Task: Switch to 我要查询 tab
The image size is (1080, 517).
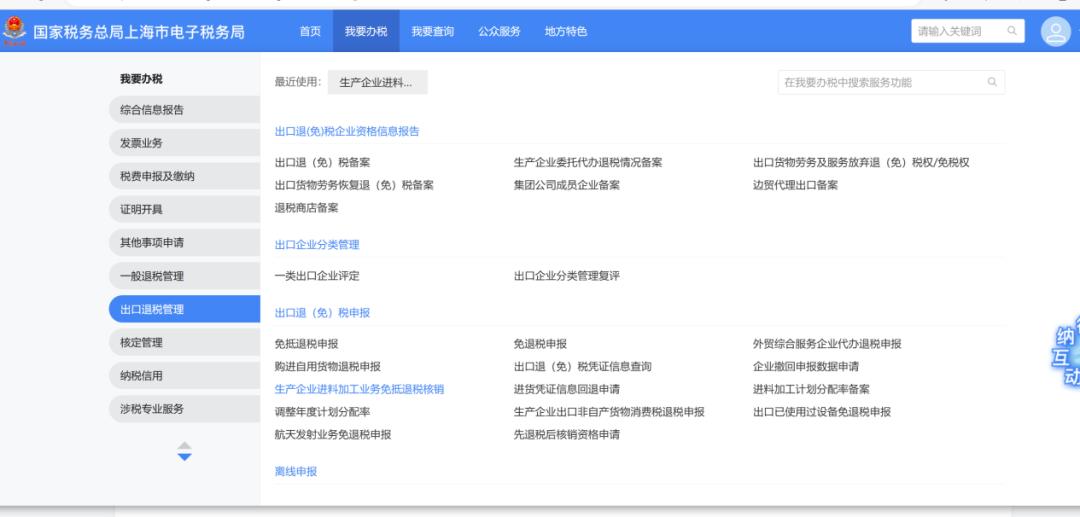Action: point(433,32)
